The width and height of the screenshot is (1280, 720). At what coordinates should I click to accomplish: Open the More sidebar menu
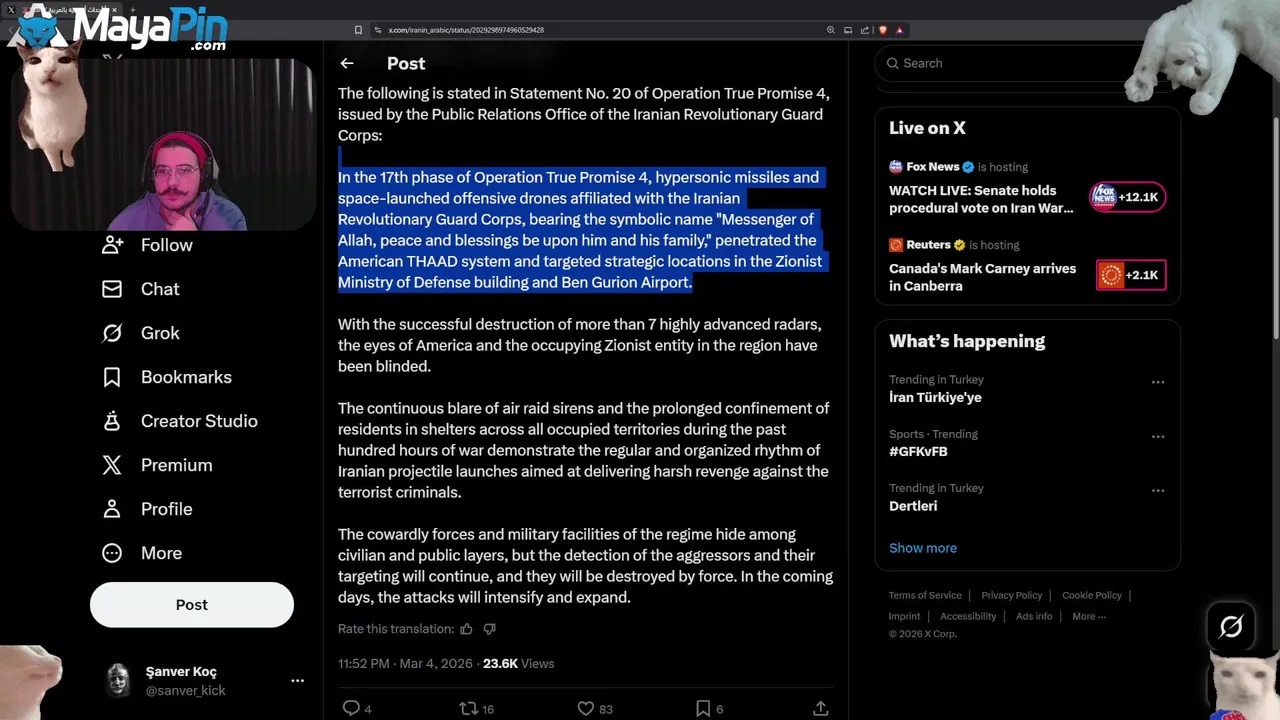[x=142, y=553]
